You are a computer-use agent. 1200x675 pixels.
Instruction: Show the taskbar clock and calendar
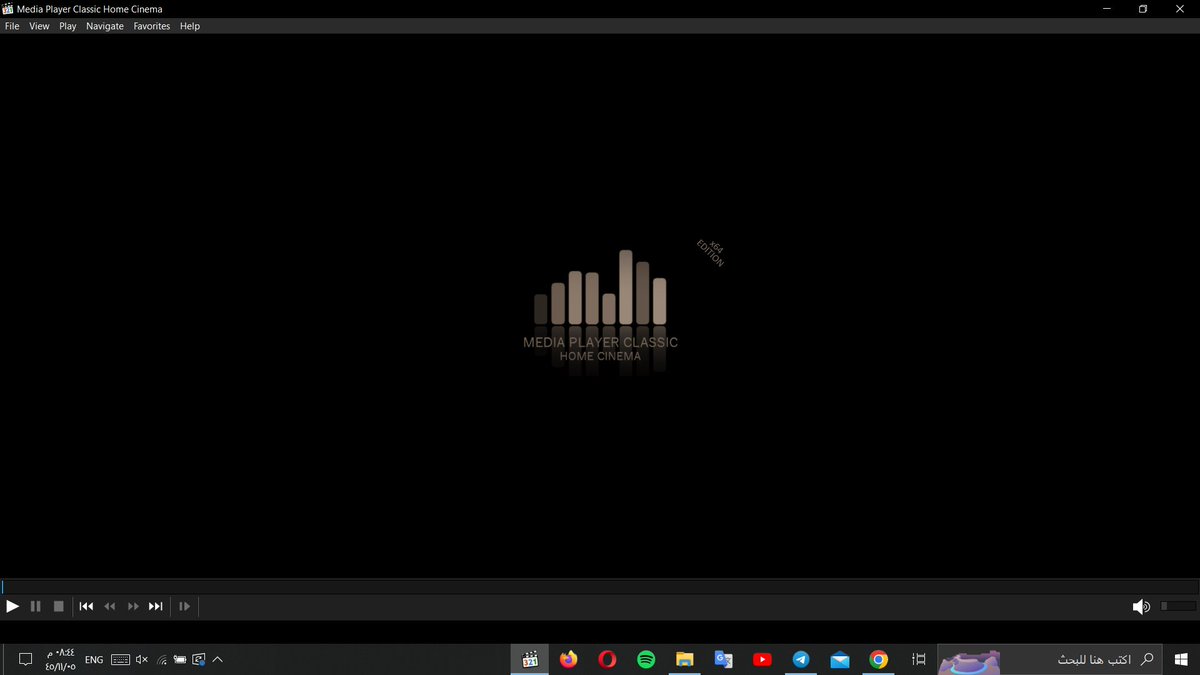coord(60,659)
